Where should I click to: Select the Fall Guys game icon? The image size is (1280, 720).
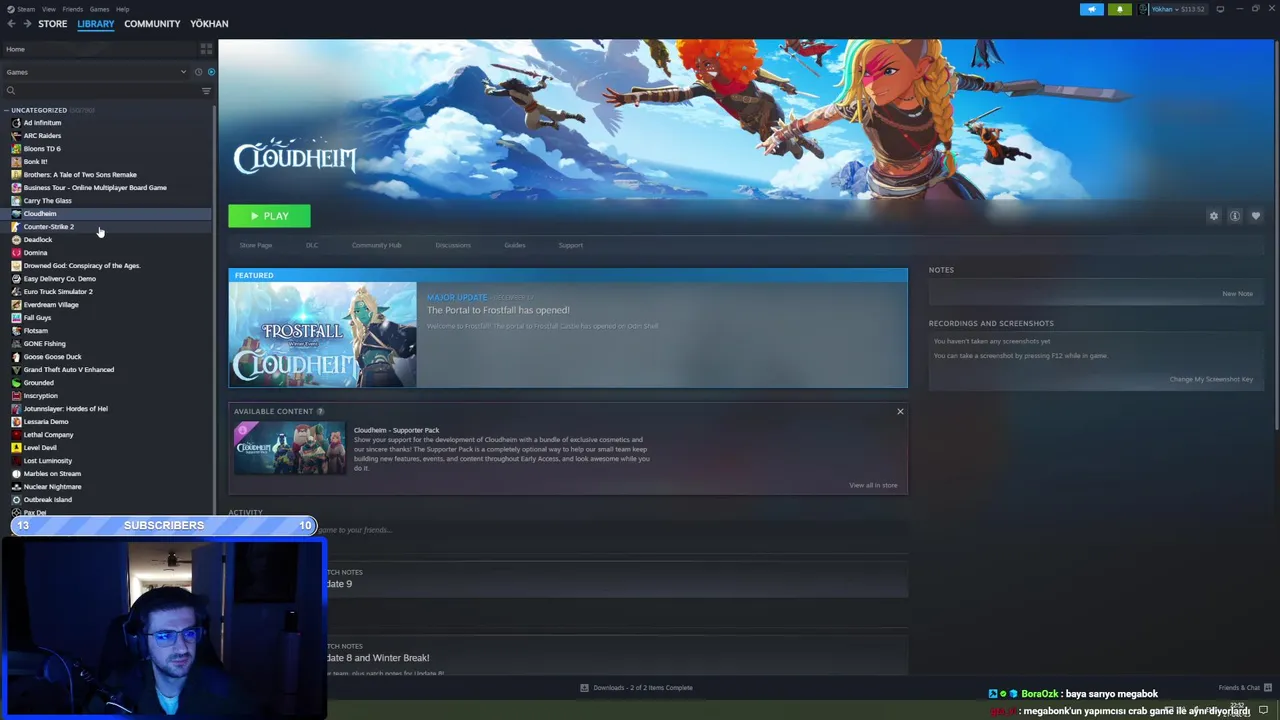pyautogui.click(x=16, y=317)
